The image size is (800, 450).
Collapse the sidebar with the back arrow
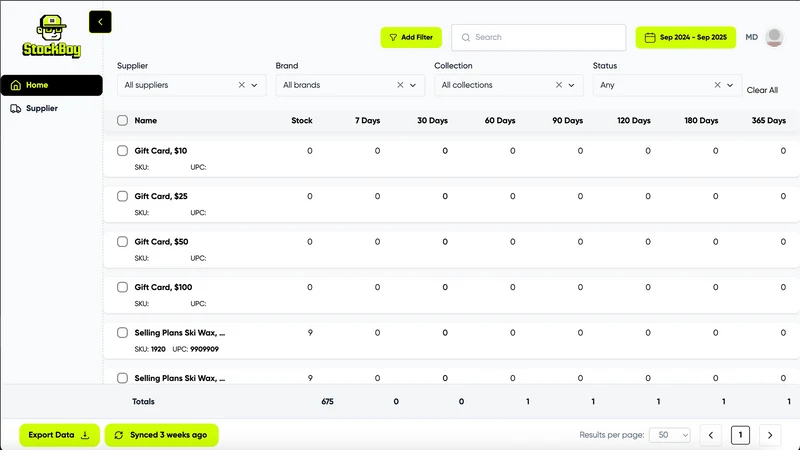(100, 22)
